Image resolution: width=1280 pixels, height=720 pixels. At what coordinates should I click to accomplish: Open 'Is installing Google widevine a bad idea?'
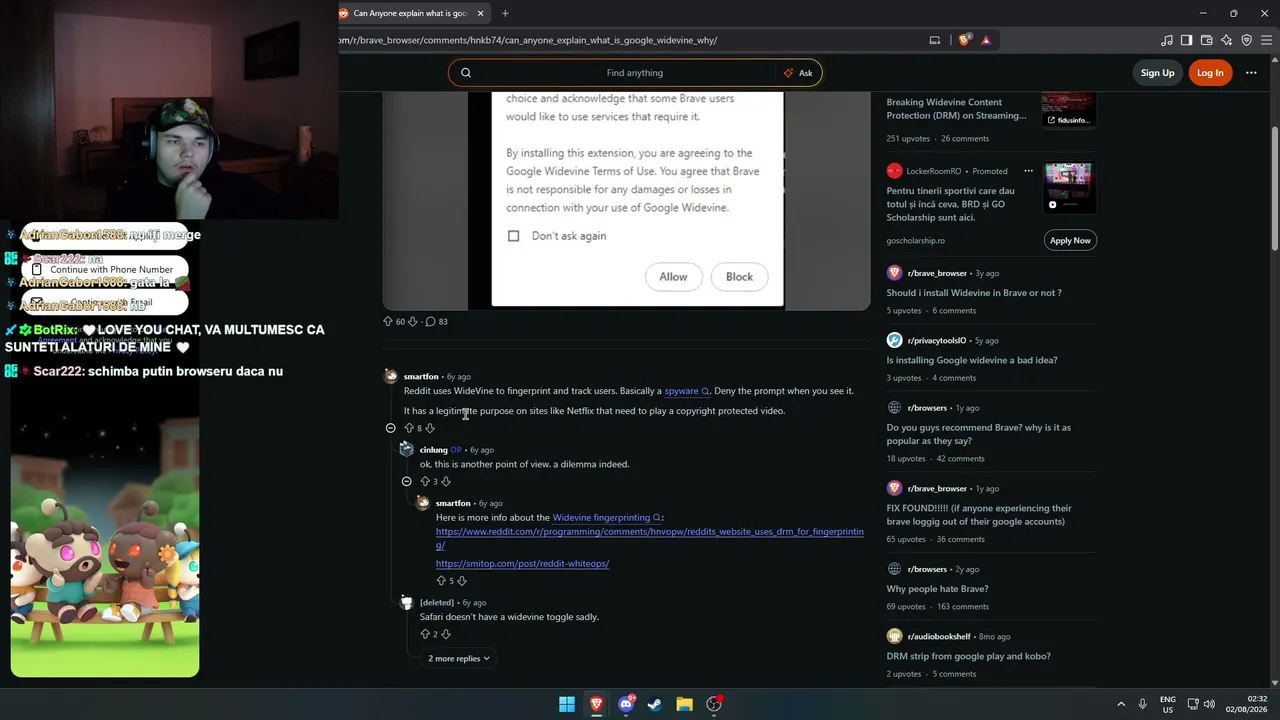(x=972, y=360)
